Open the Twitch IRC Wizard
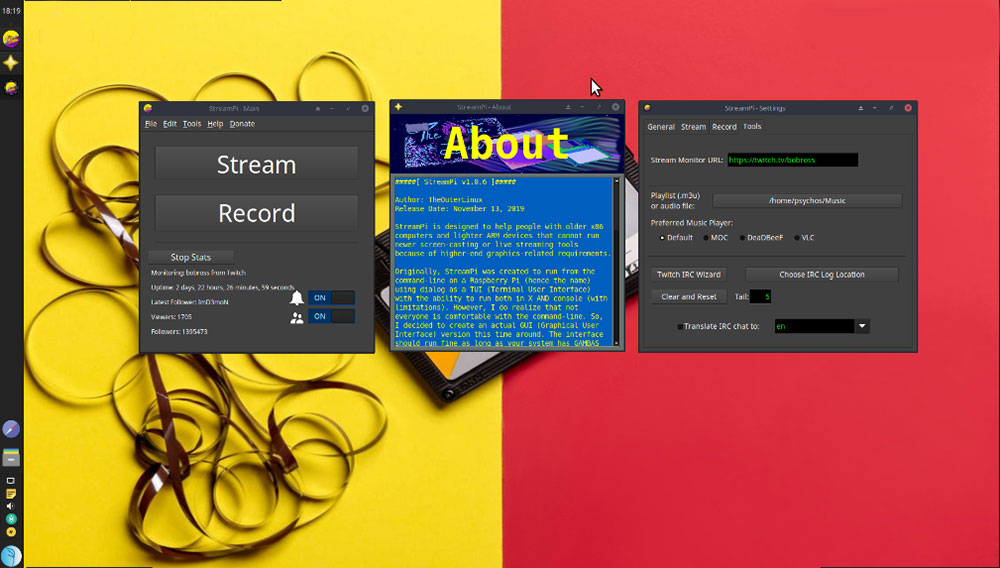 pos(688,274)
